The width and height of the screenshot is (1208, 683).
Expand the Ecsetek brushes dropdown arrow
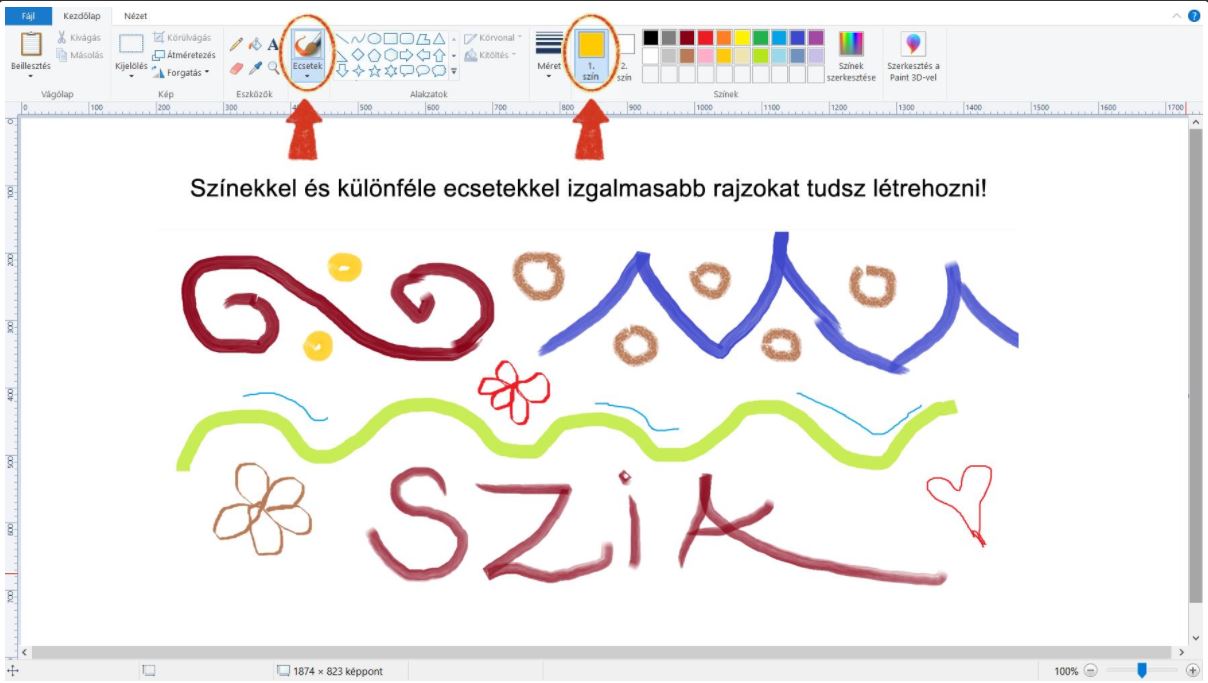pos(307,76)
